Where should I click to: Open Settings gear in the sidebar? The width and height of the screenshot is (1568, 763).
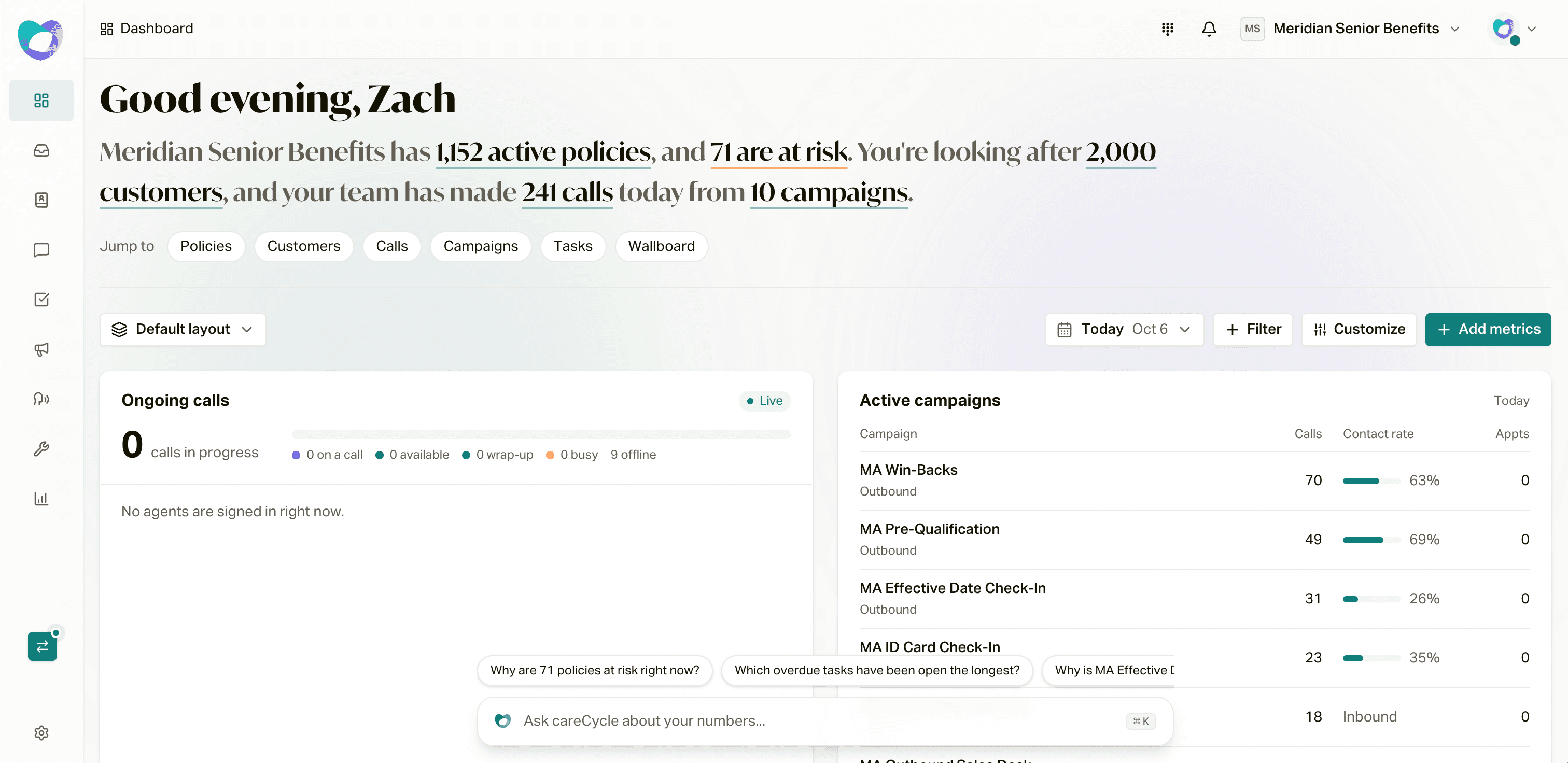tap(41, 732)
